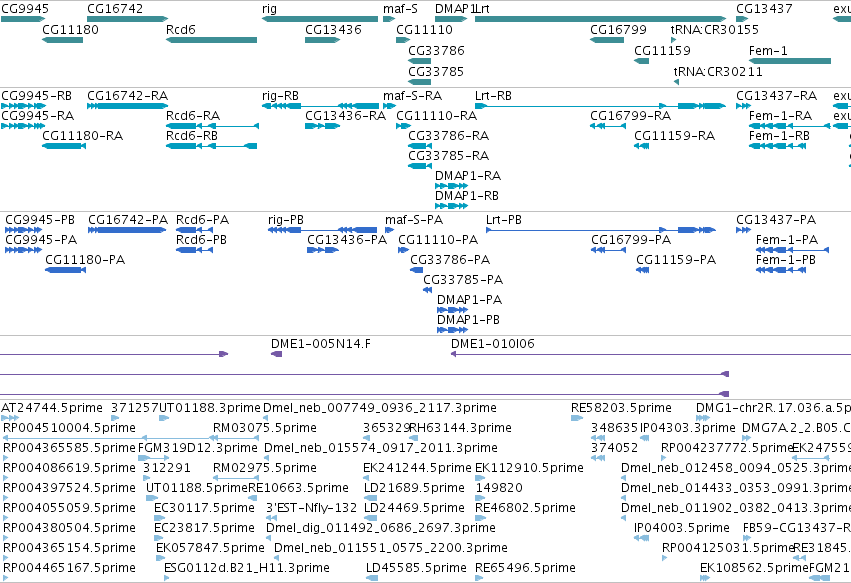Click the DMAP1-RA transcript label
The image size is (851, 583).
(468, 176)
